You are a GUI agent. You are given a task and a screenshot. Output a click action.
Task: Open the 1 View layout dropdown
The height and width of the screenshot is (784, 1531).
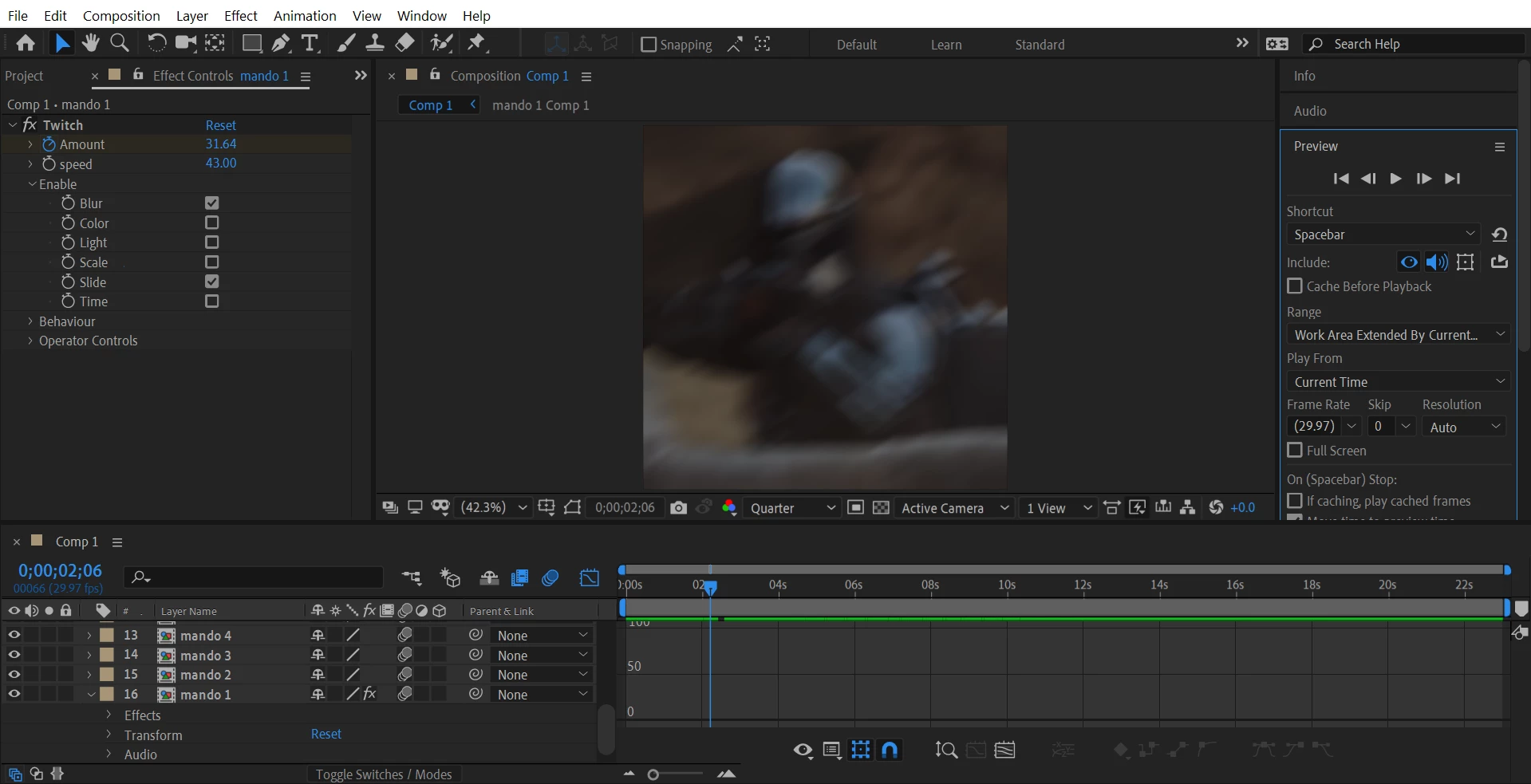tap(1058, 508)
